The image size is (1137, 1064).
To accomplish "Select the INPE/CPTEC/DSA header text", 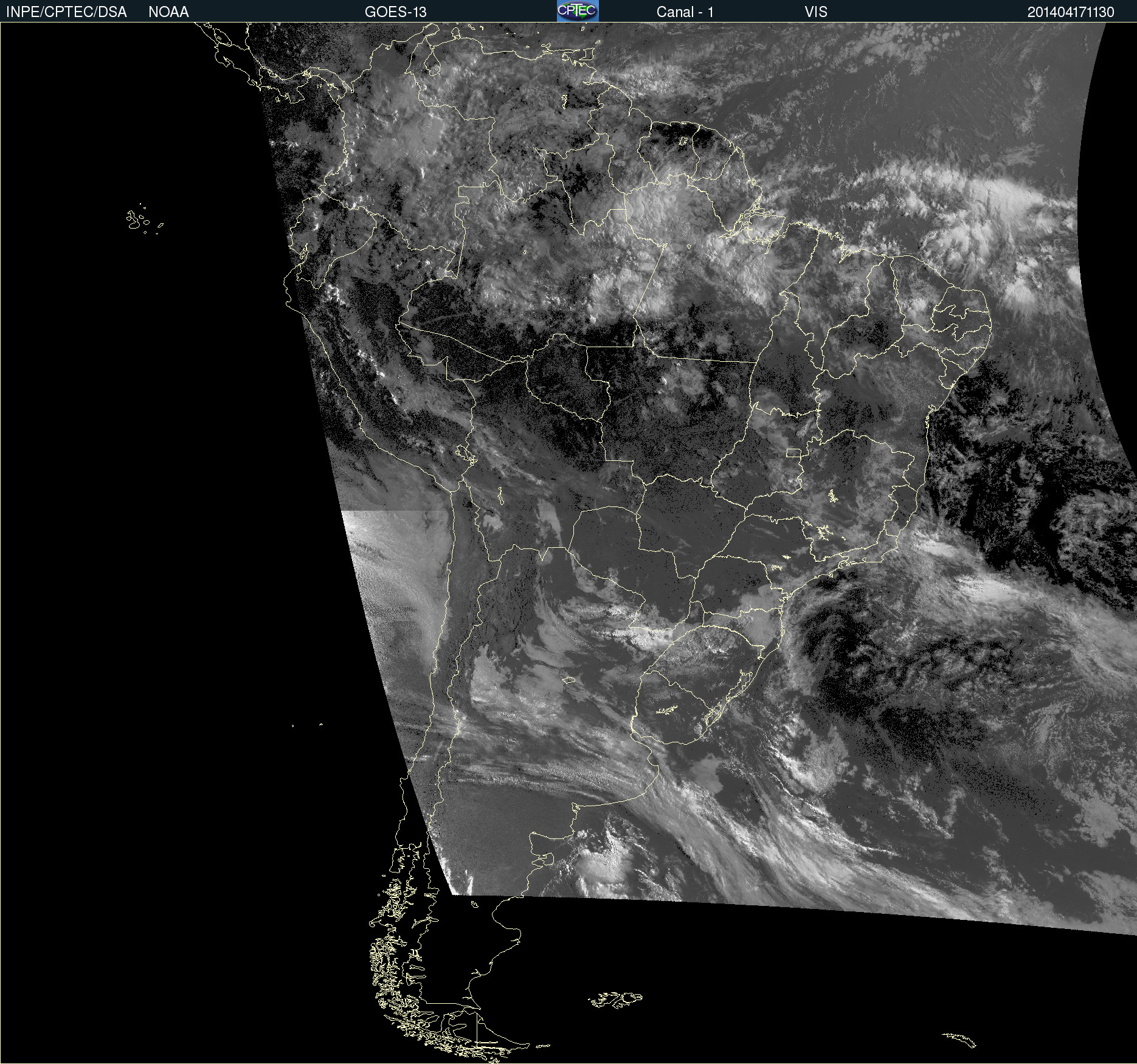I will [66, 12].
